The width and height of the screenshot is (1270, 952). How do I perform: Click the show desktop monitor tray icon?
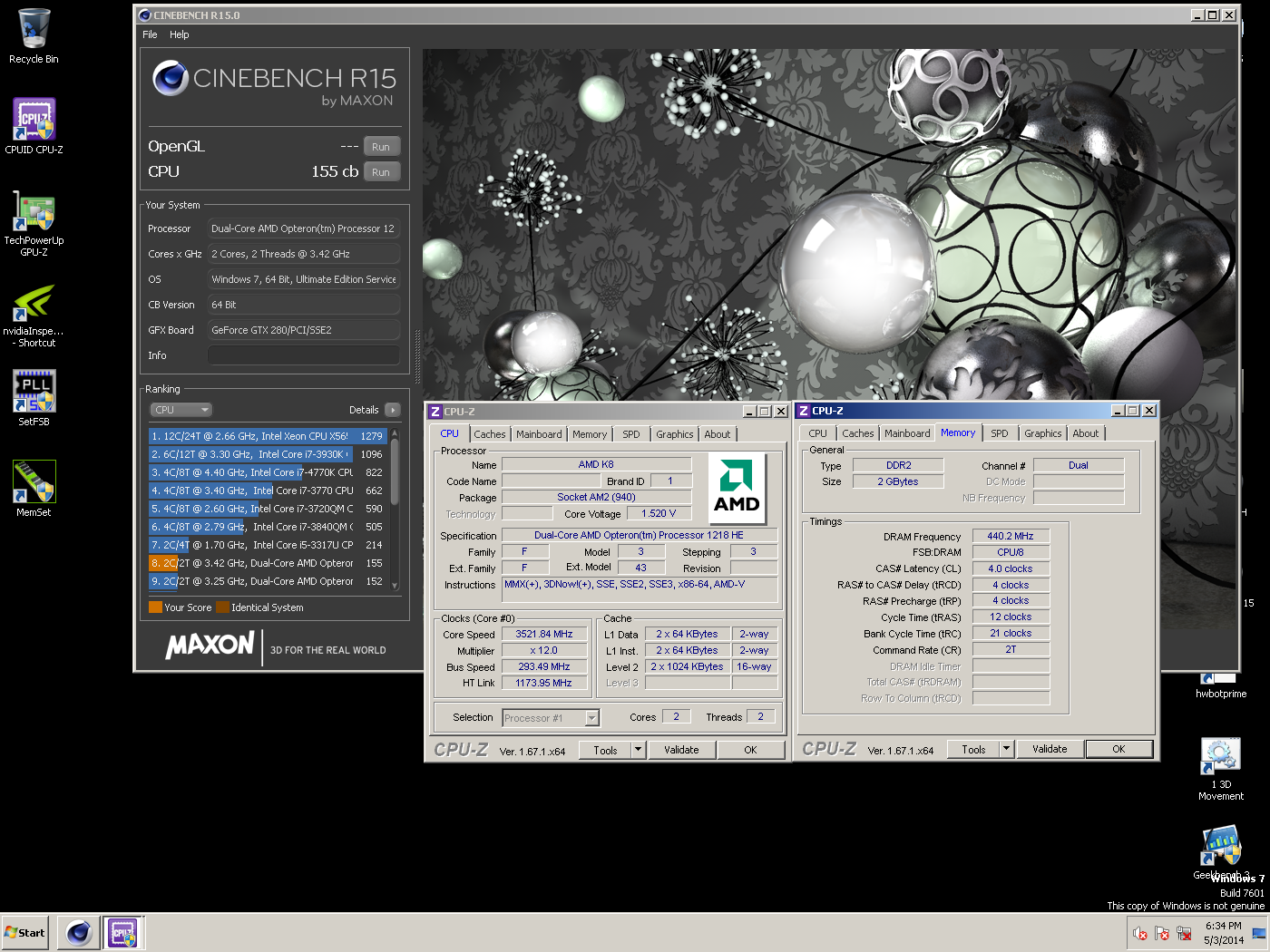click(x=1258, y=933)
